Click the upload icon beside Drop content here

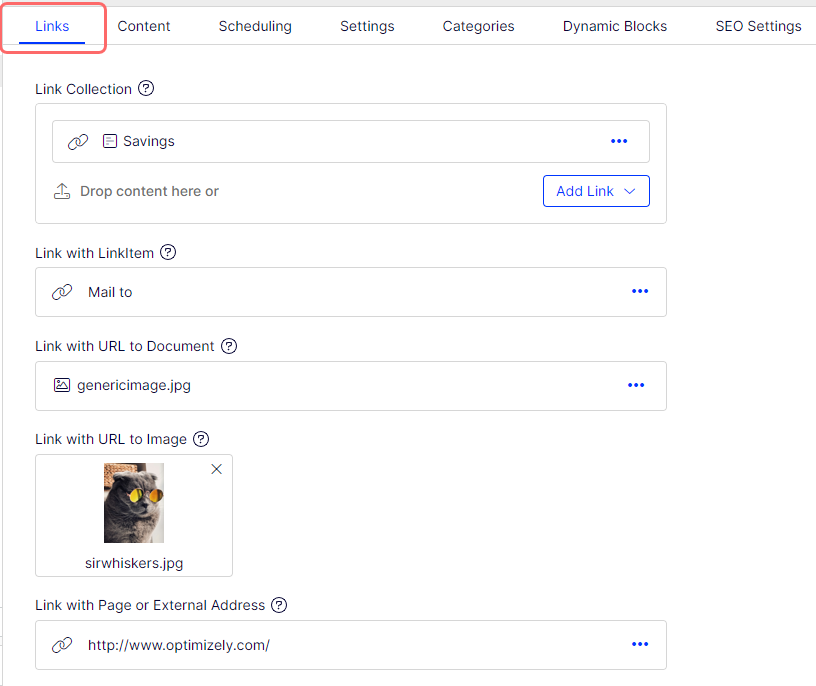point(62,191)
